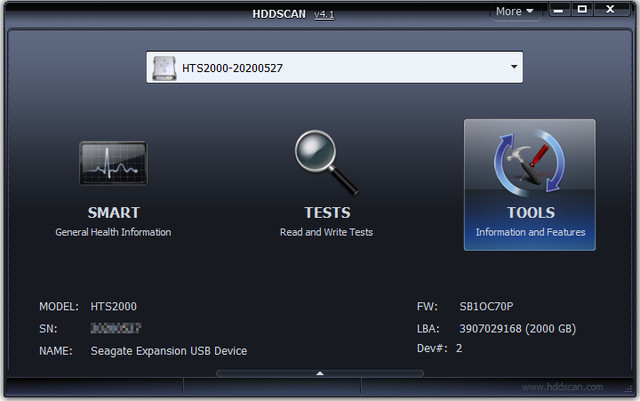
Task: Click General Health Information caption
Action: pyautogui.click(x=113, y=232)
